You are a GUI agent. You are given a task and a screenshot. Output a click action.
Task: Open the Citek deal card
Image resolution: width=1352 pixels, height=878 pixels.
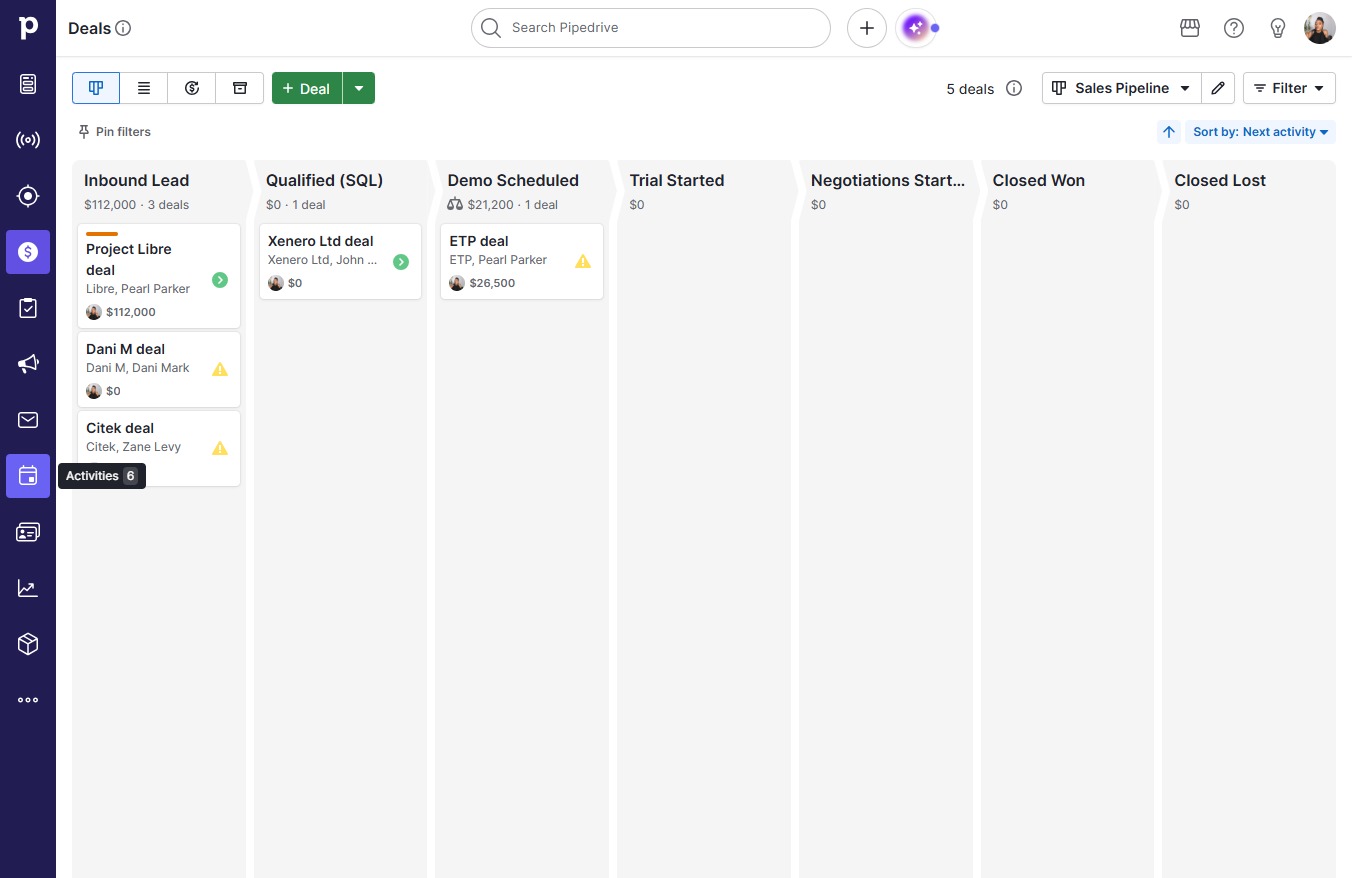159,448
